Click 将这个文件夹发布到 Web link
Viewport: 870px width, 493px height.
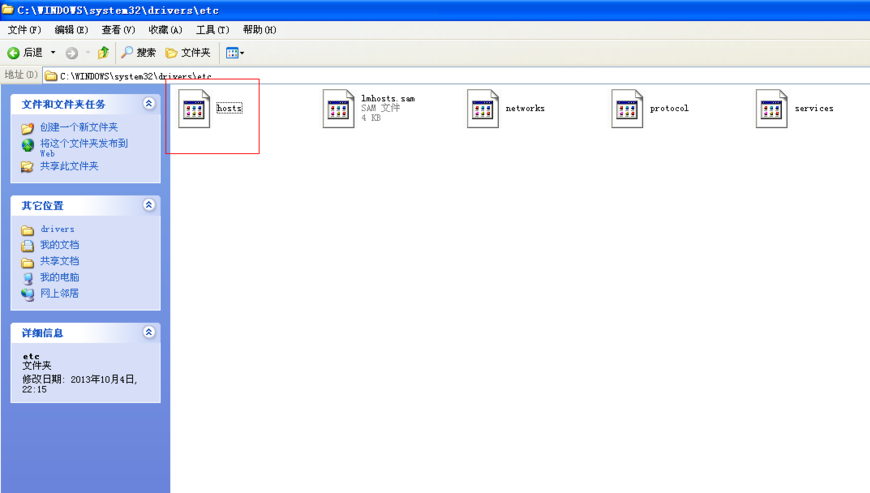tap(84, 148)
